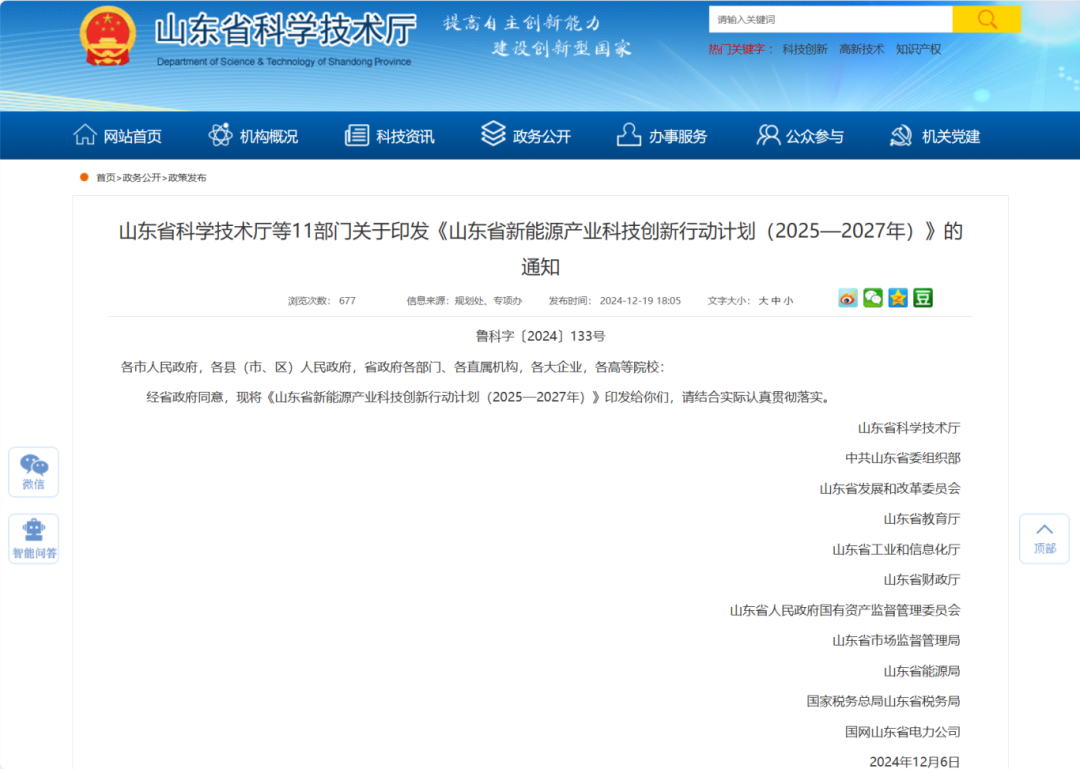Expand the 办事服务 navigation menu
The height and width of the screenshot is (769, 1080).
(662, 136)
